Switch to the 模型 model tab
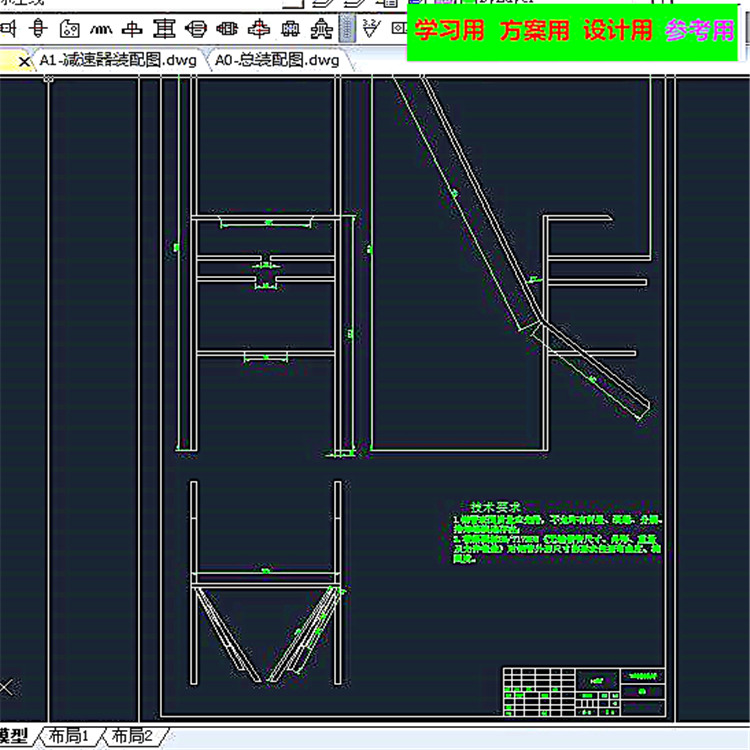Screen dimensions: 750x750 14,736
